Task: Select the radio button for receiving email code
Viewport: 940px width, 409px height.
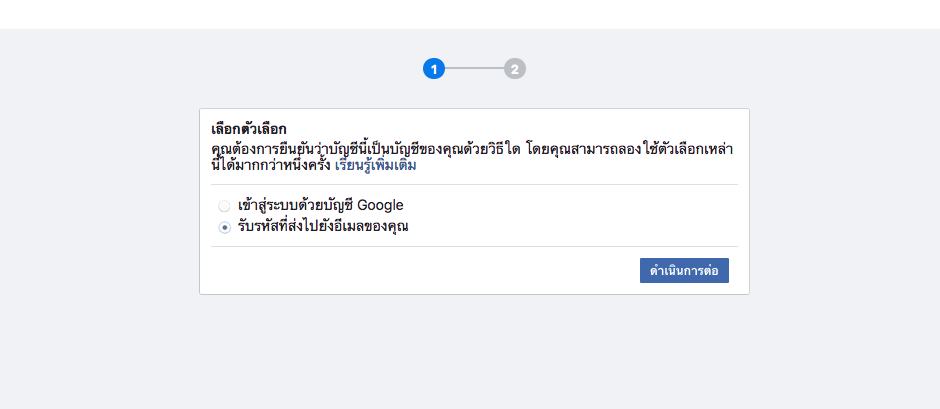Action: pos(224,227)
